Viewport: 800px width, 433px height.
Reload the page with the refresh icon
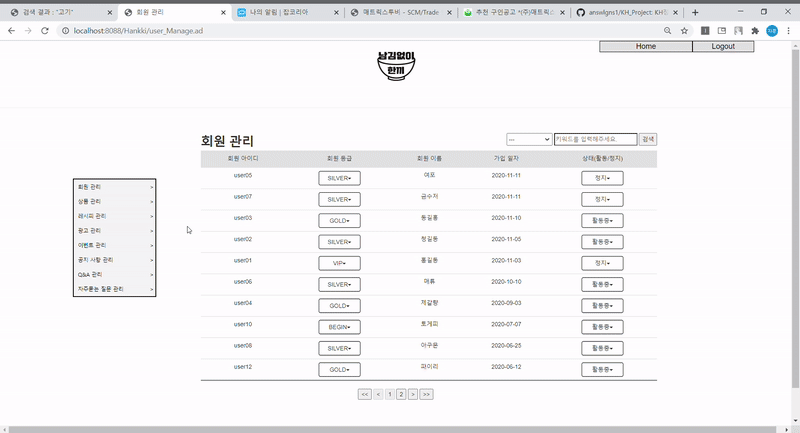point(45,31)
